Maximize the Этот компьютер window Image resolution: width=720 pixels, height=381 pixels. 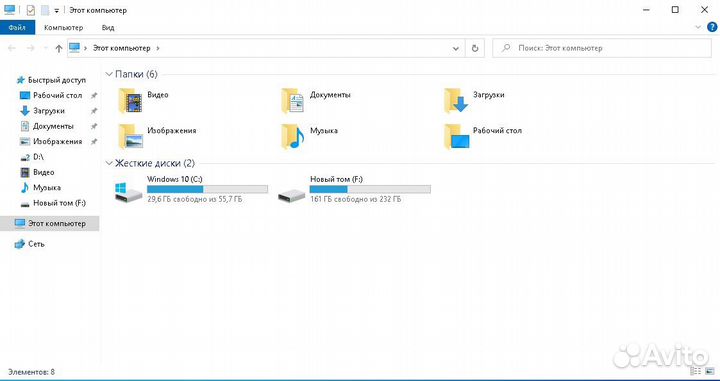point(675,10)
